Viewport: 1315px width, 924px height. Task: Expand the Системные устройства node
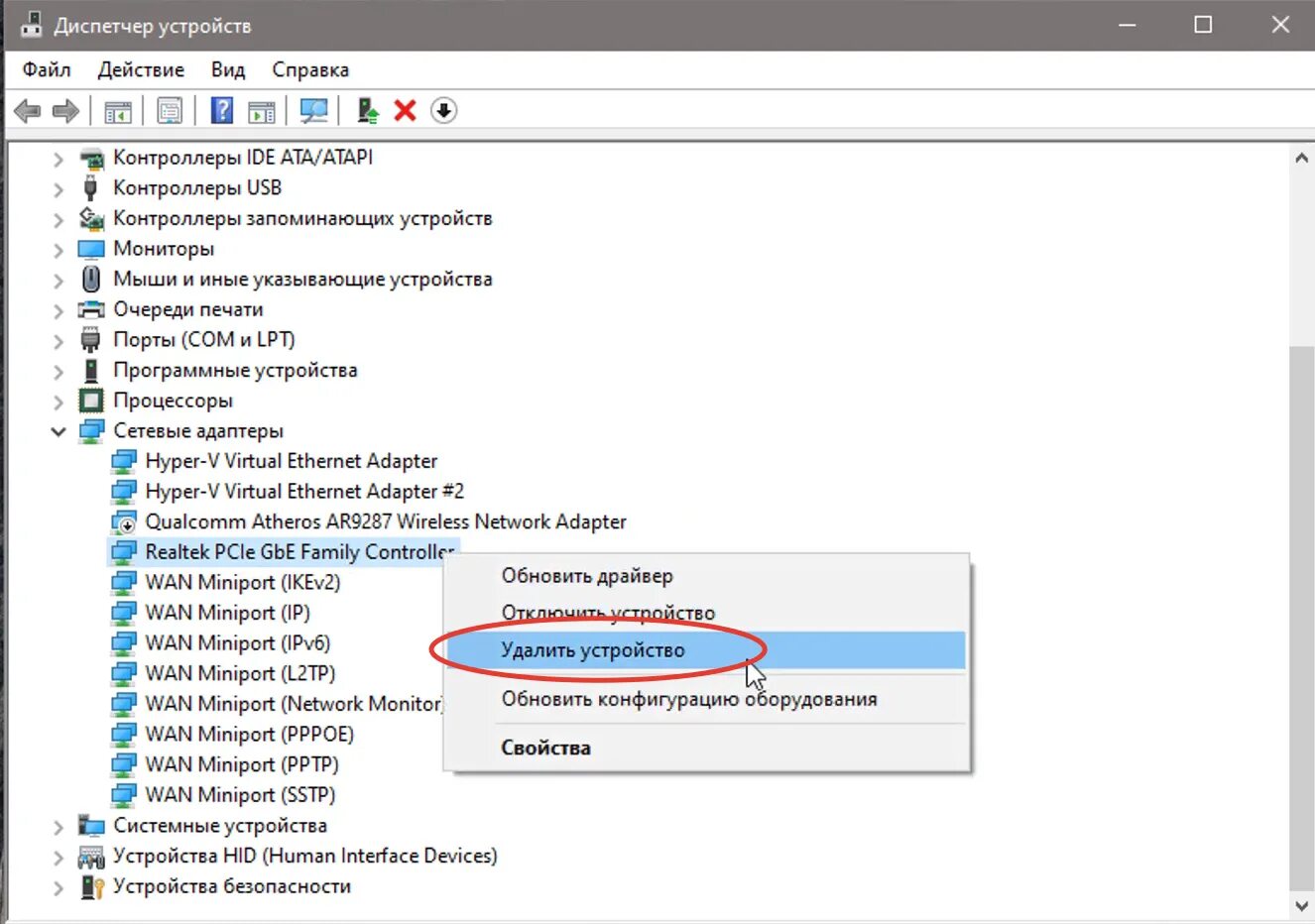pyautogui.click(x=59, y=827)
